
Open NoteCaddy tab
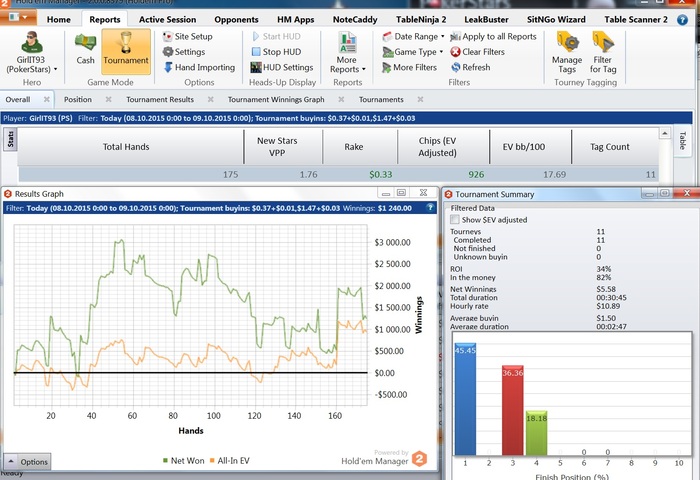click(x=355, y=20)
